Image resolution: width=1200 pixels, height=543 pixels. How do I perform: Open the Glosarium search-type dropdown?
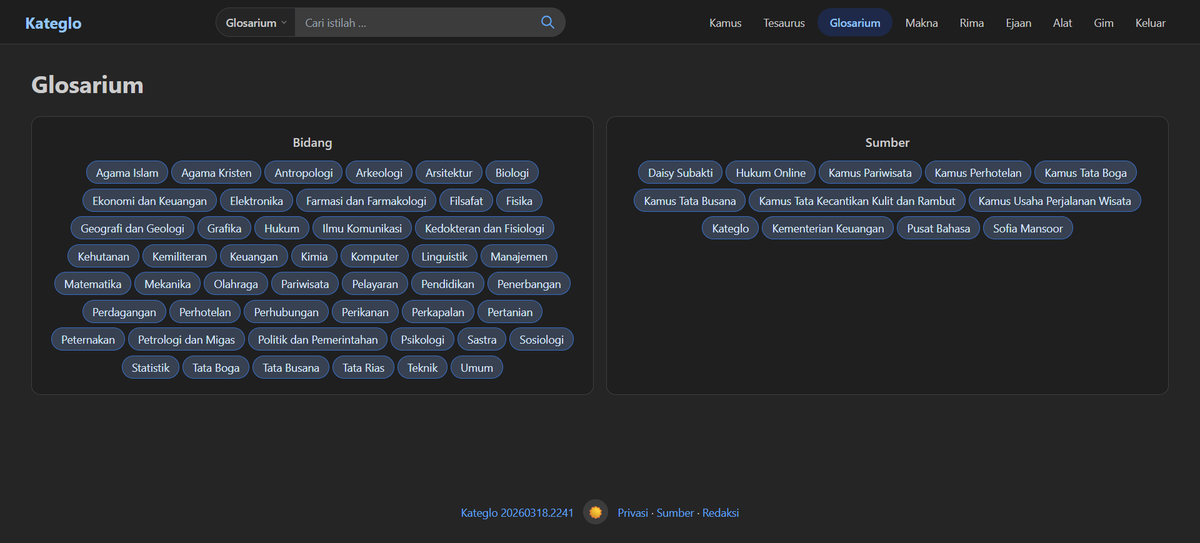[255, 22]
